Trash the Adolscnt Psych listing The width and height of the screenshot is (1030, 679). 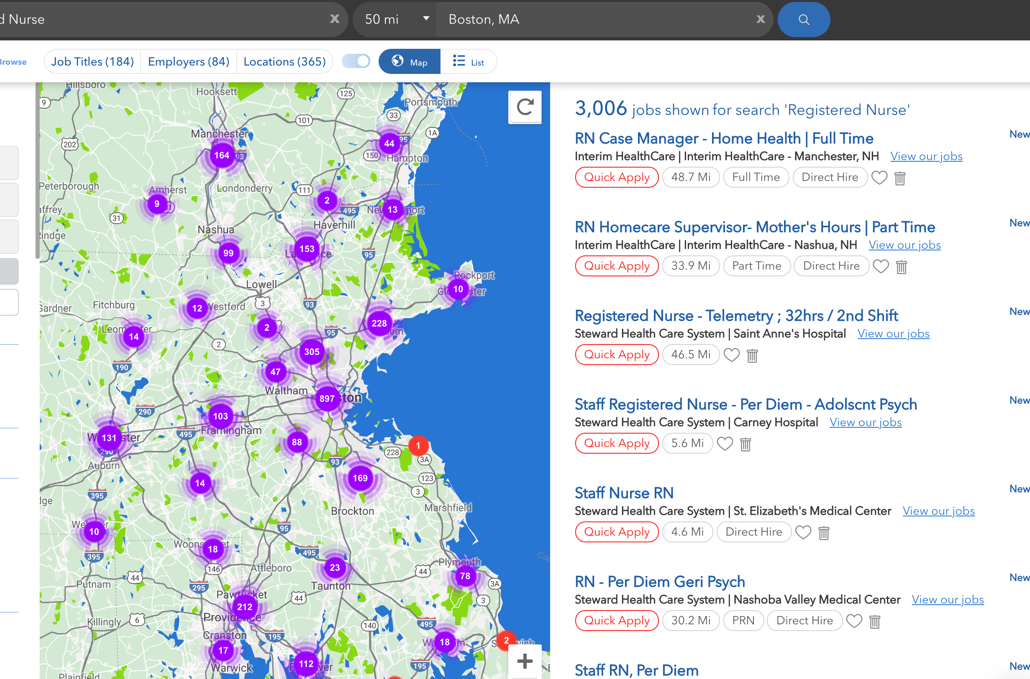pos(746,444)
